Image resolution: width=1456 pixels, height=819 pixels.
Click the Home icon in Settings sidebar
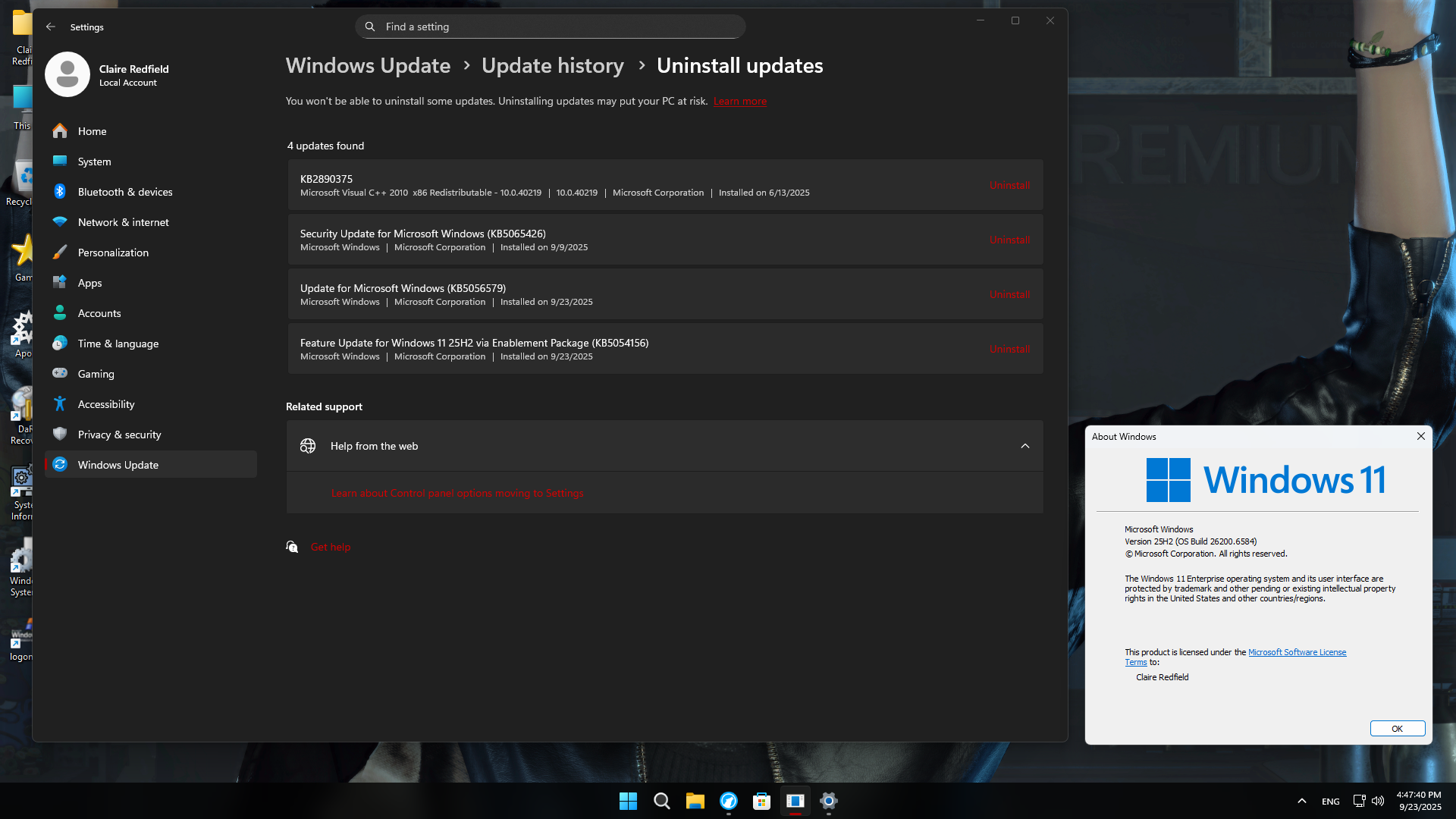click(x=60, y=131)
